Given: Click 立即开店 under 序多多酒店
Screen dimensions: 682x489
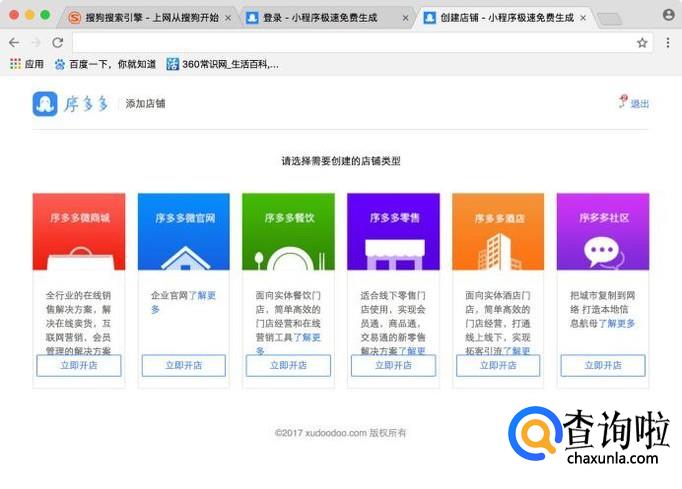Looking at the screenshot, I should click(x=498, y=365).
